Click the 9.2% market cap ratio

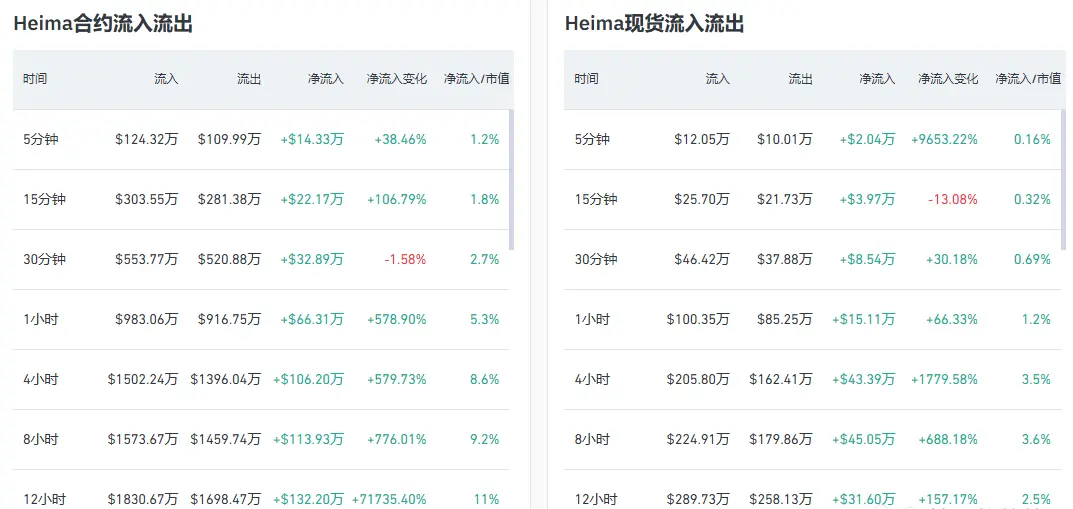pos(484,439)
